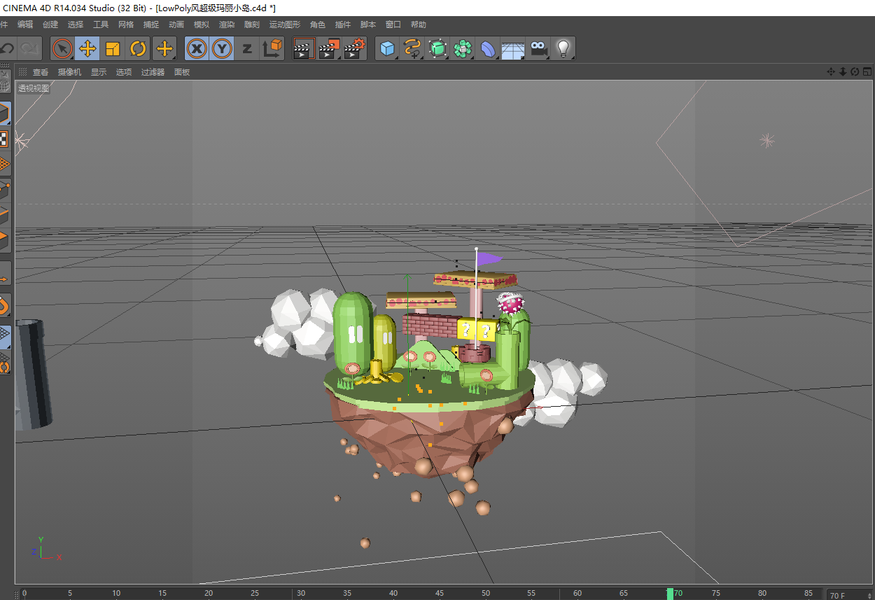Viewport: 875px width, 600px height.
Task: Click the viewport pan arrows icon
Action: click(831, 71)
